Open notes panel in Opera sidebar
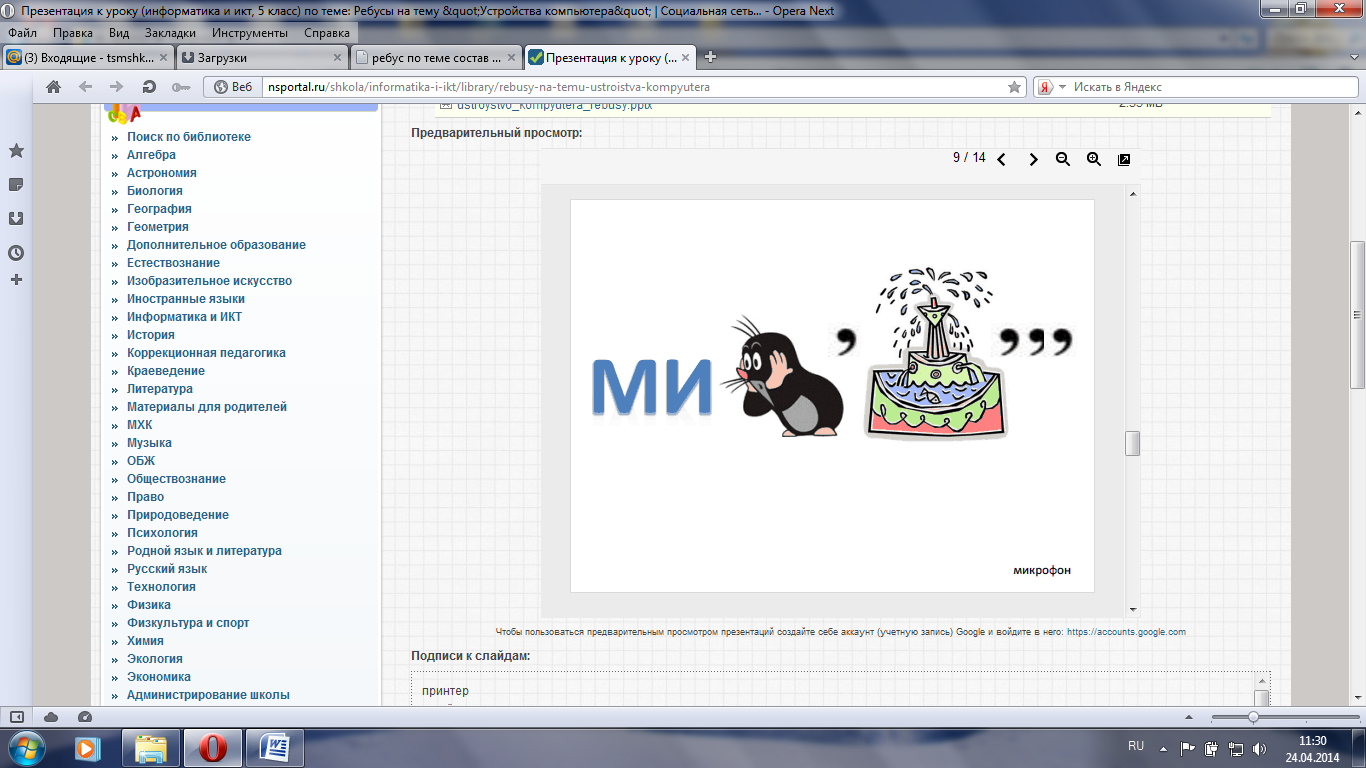 pos(16,185)
